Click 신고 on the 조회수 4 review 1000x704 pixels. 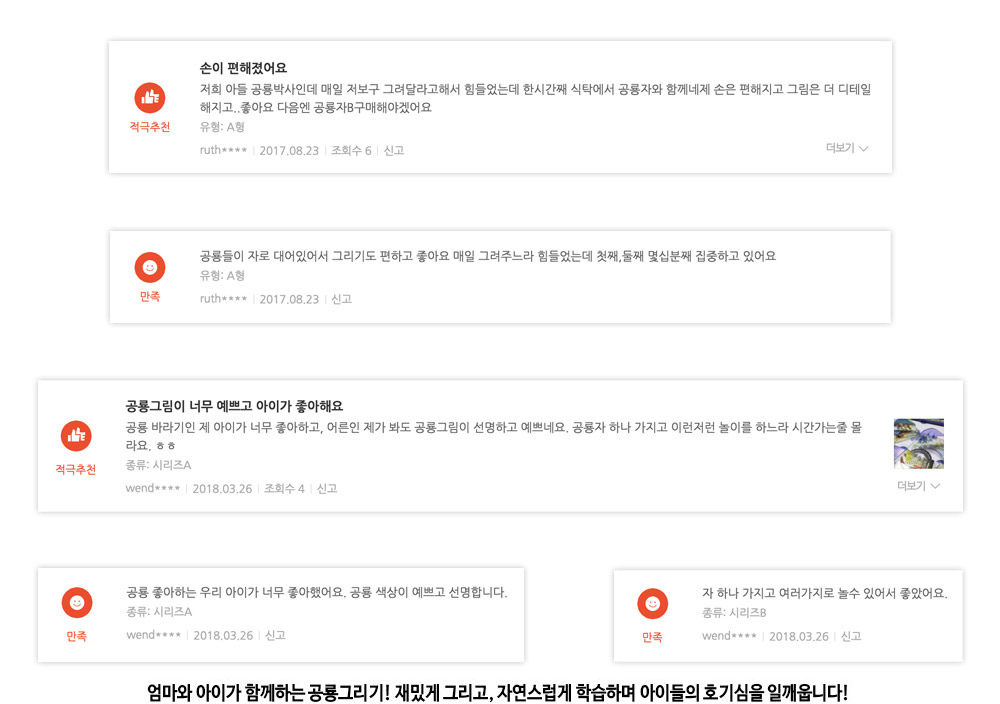327,488
